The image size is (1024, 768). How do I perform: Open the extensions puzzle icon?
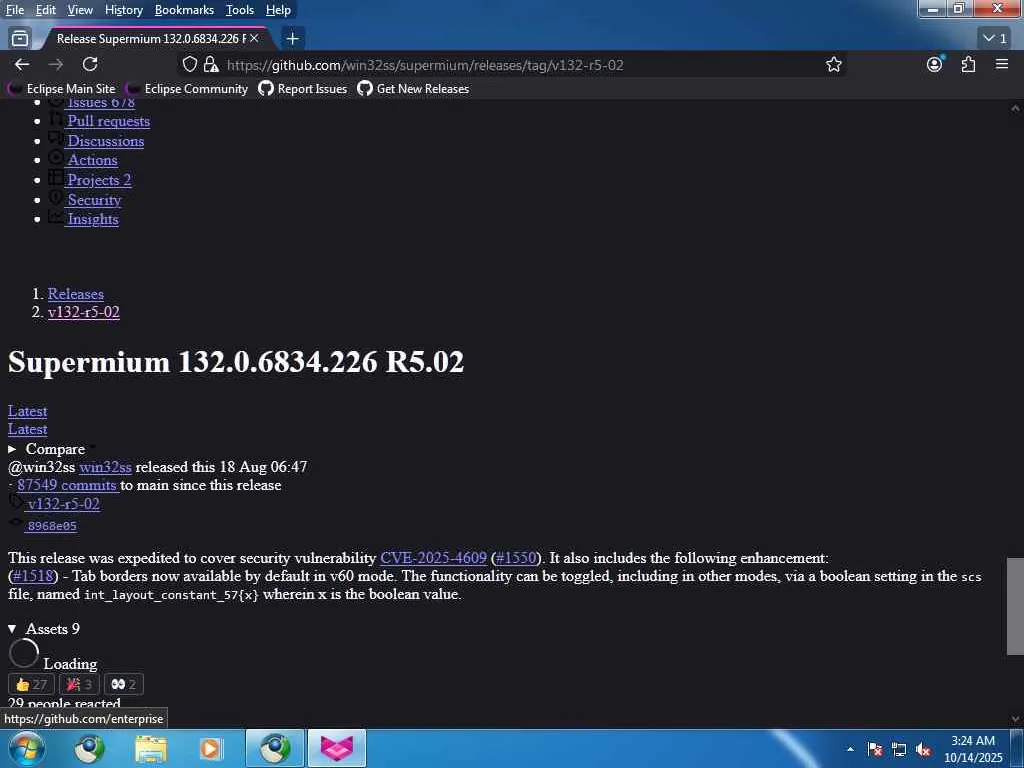pyautogui.click(x=968, y=64)
